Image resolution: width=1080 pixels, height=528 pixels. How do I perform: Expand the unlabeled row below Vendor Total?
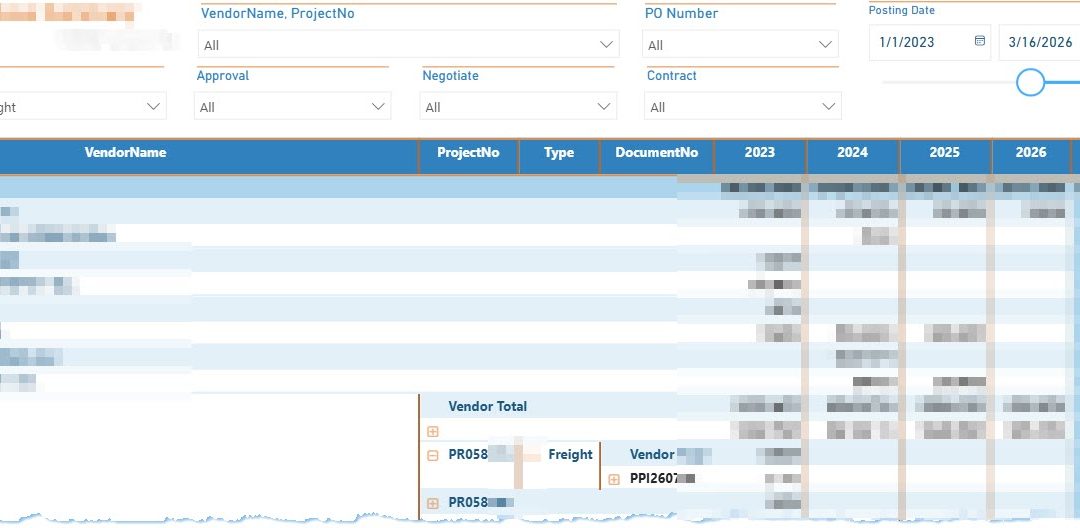(x=433, y=432)
